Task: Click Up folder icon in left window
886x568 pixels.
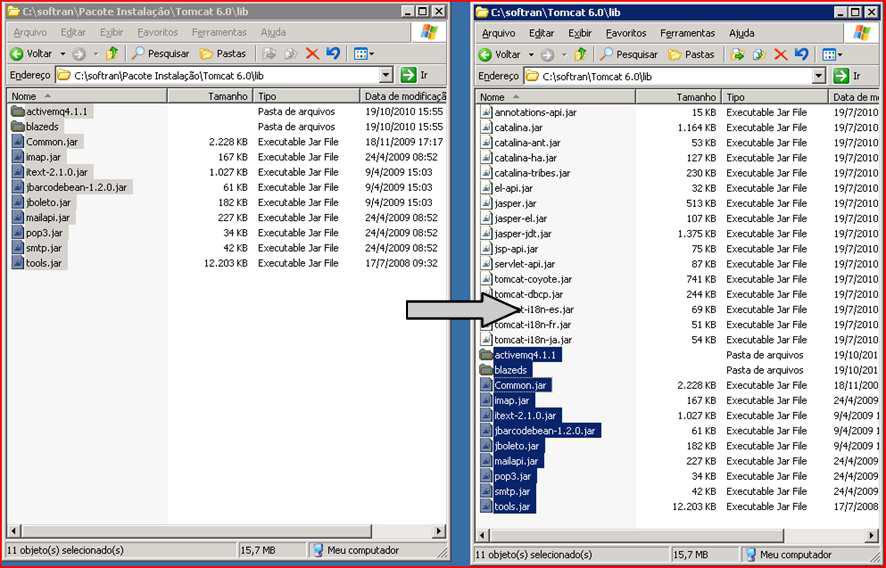Action: (112, 54)
